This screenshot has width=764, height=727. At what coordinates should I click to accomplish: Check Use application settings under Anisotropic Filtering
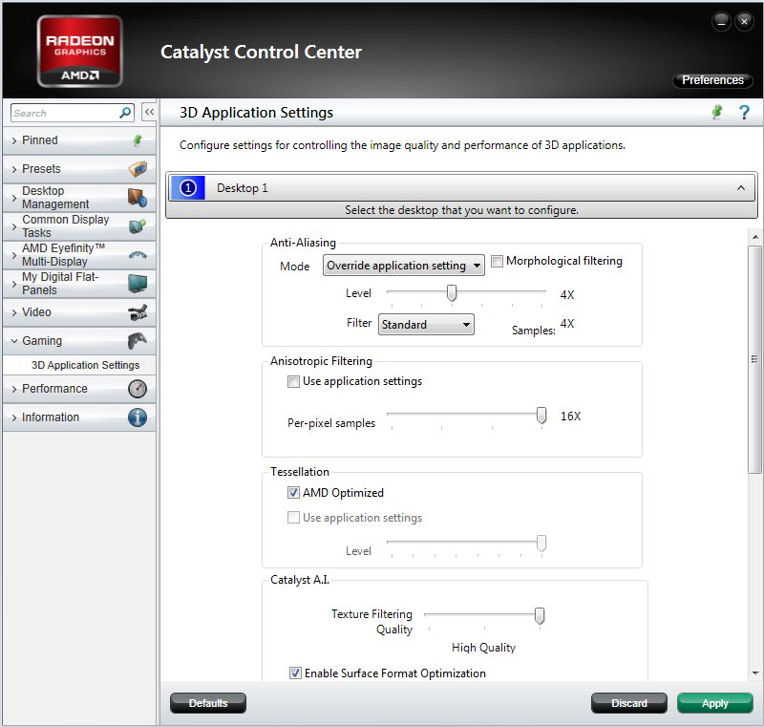(x=293, y=381)
